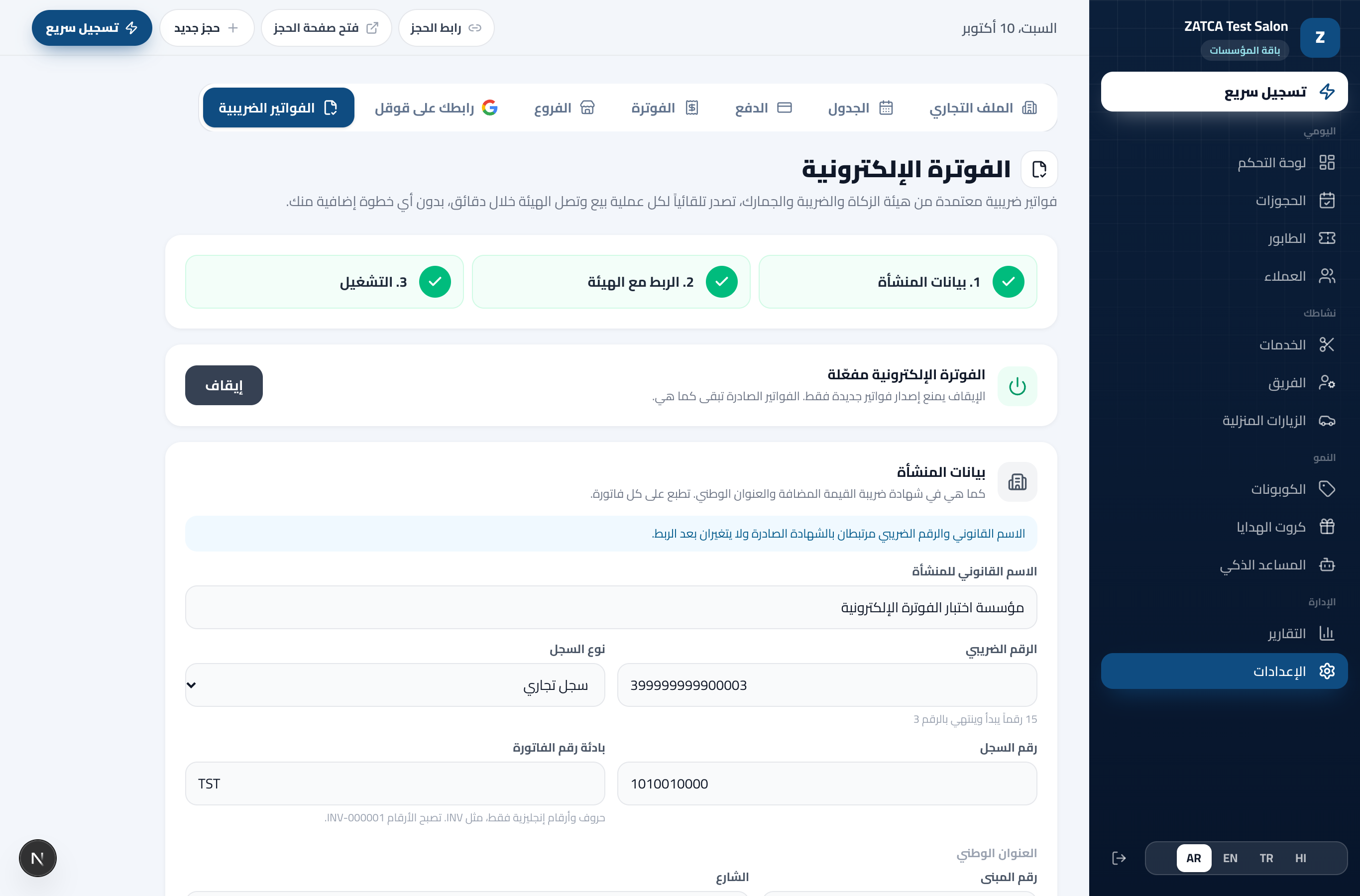Click the tag icon for الكوبونات

pos(1326,489)
